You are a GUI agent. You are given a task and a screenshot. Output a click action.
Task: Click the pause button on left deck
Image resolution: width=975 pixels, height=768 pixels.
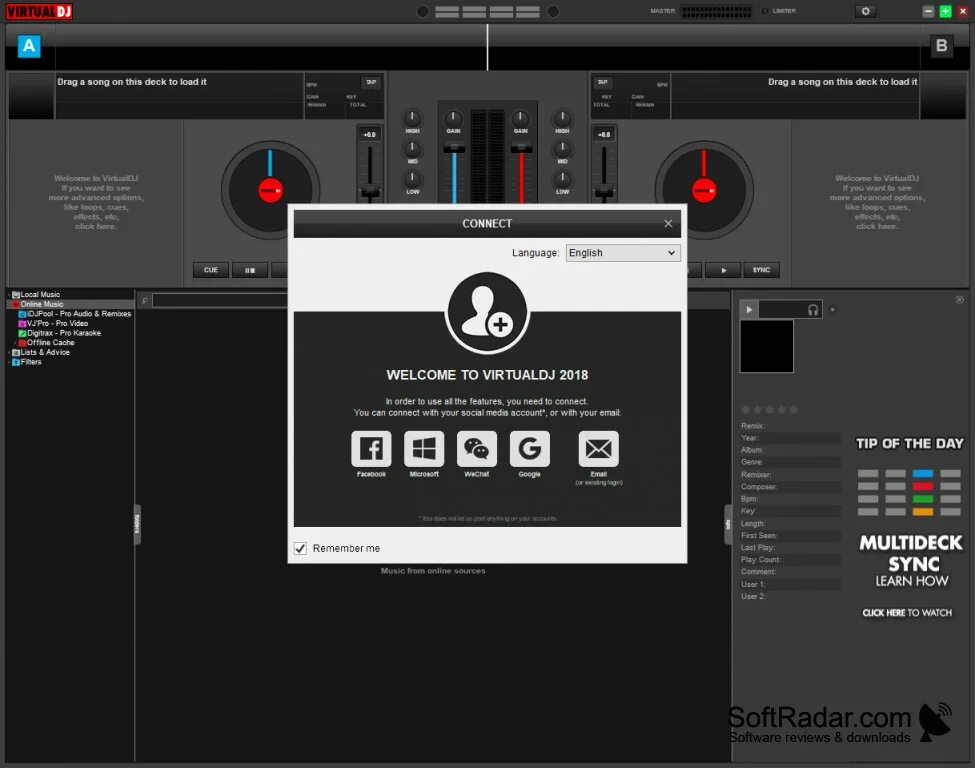pyautogui.click(x=250, y=270)
